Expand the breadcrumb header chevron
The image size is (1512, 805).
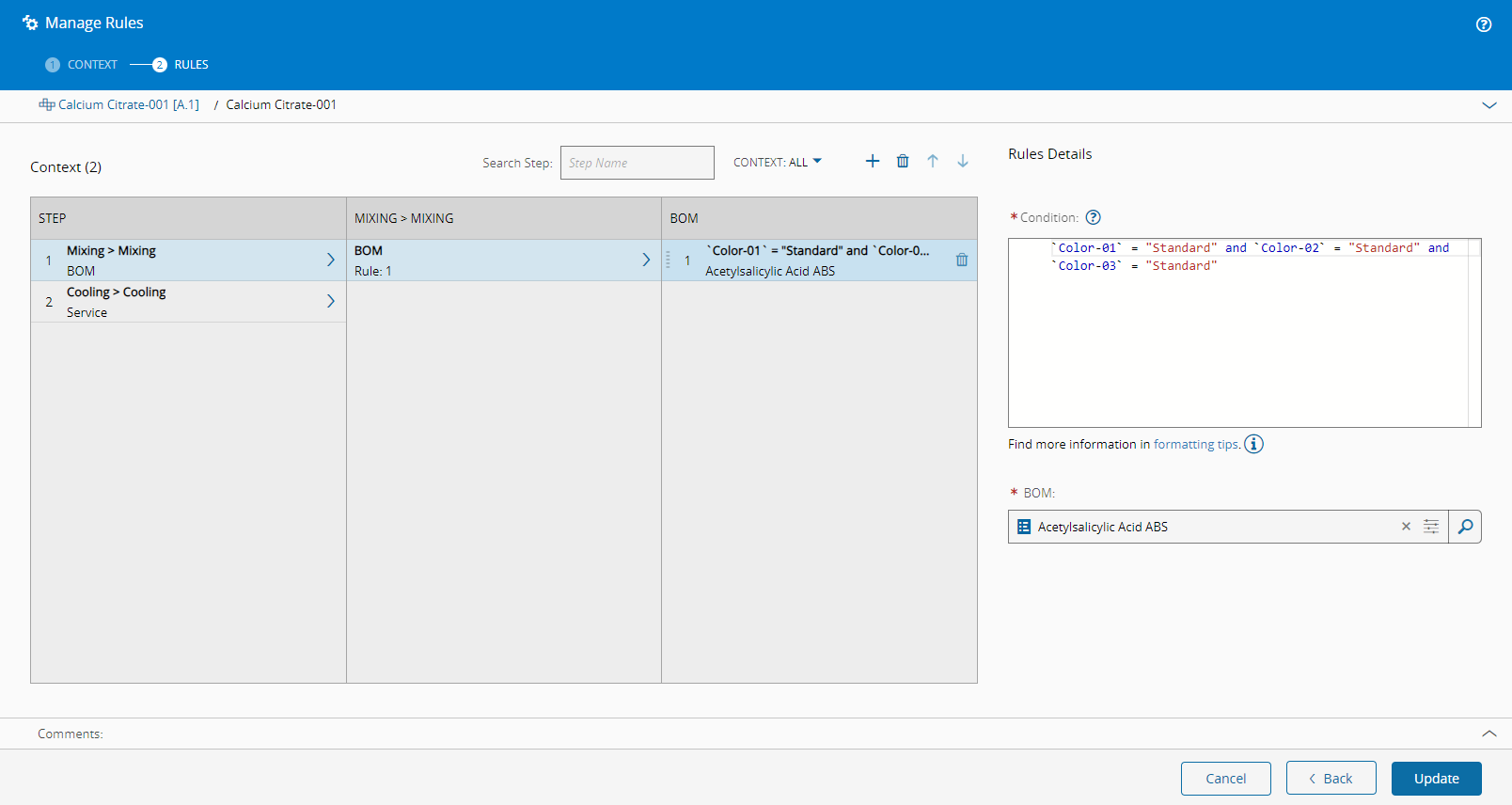pyautogui.click(x=1489, y=105)
